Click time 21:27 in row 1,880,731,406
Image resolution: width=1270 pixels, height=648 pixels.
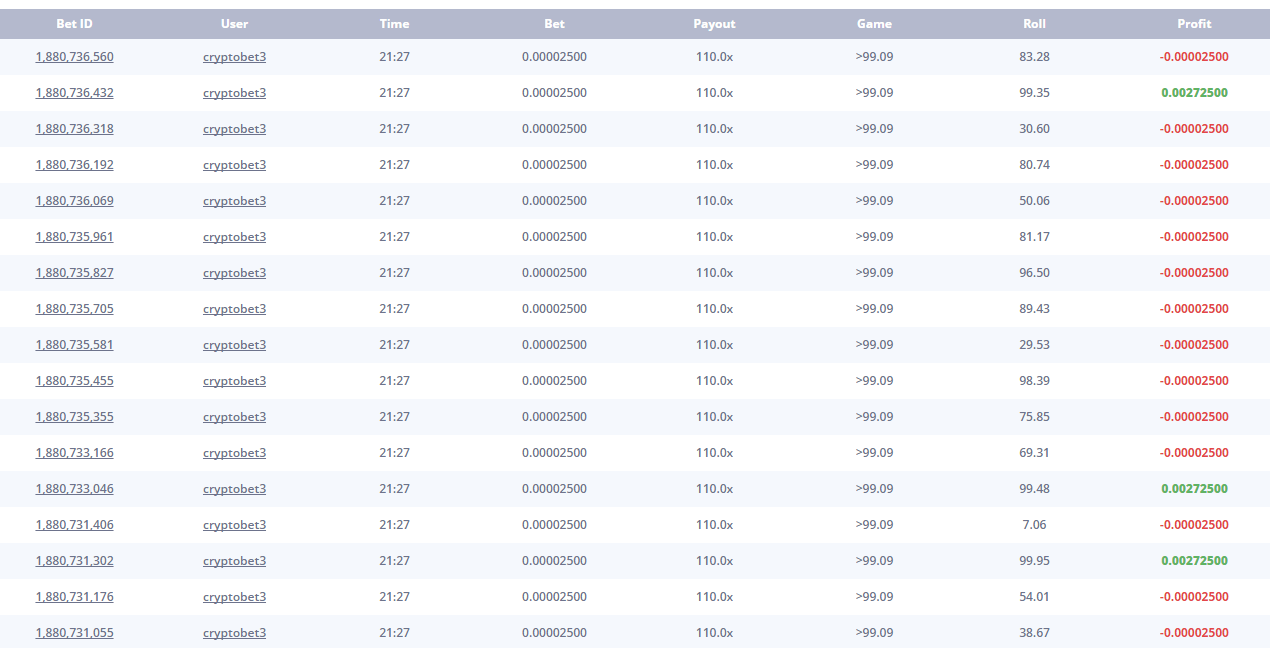point(394,525)
